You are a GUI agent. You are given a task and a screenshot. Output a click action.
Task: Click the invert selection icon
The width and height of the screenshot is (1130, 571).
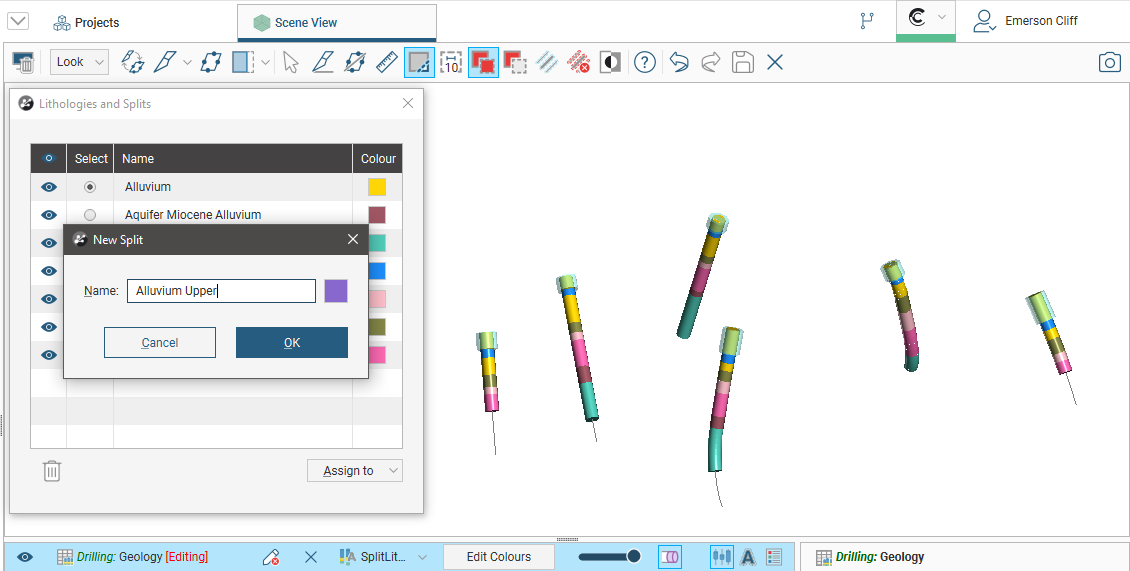tap(610, 62)
